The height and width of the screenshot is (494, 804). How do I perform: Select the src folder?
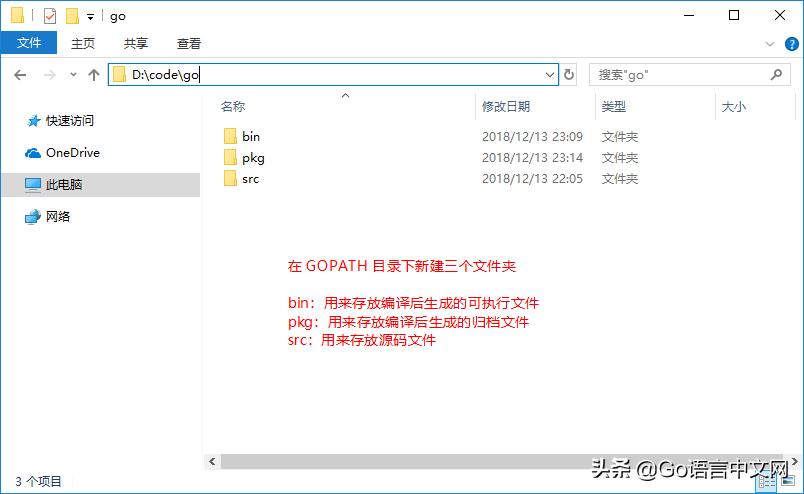pos(250,179)
